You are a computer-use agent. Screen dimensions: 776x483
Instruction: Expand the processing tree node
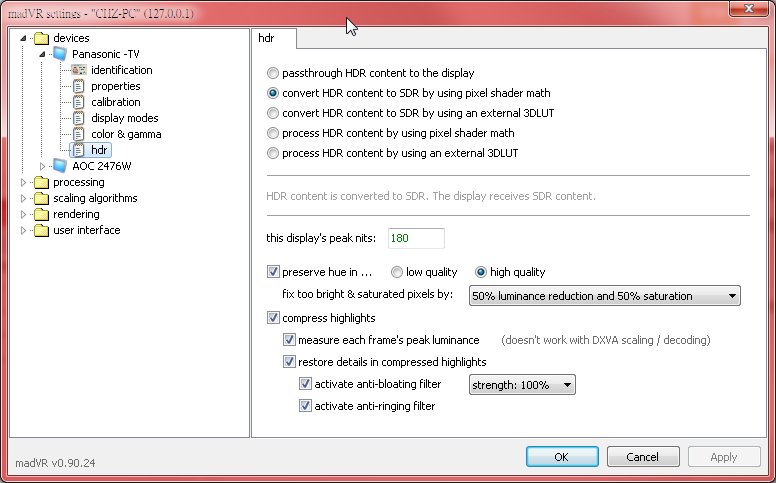pos(24,182)
